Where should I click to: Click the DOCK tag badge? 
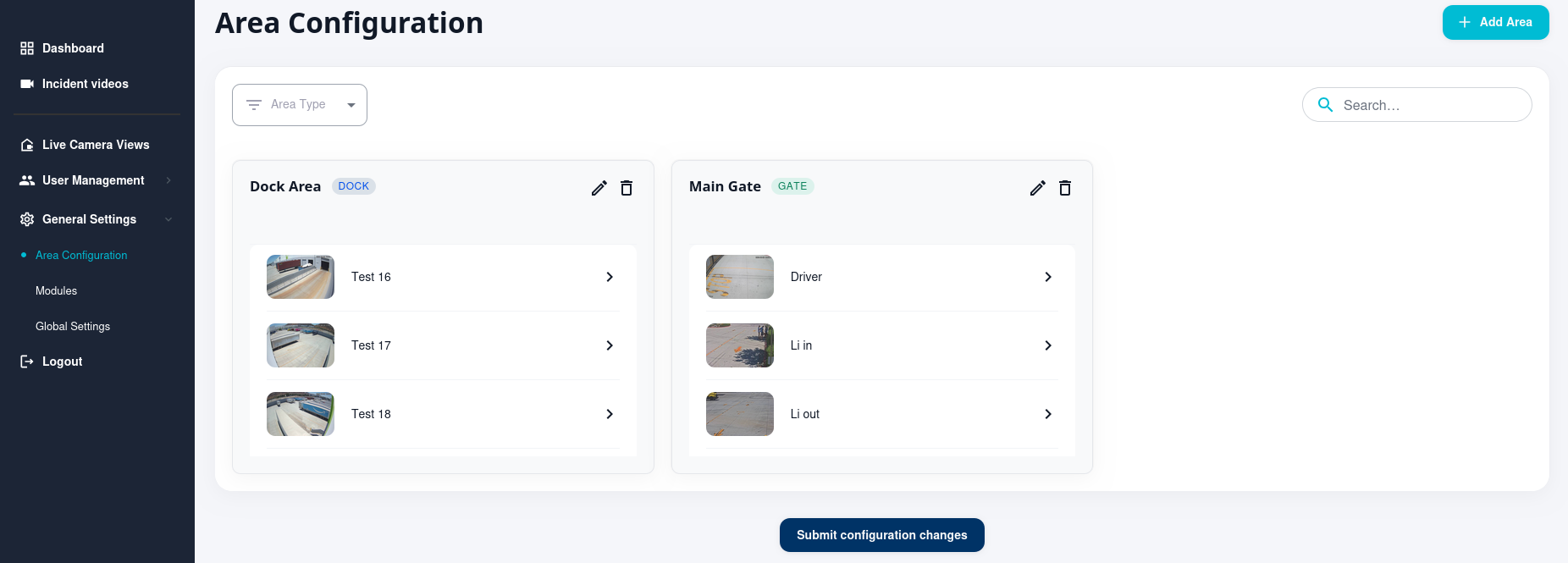[354, 186]
